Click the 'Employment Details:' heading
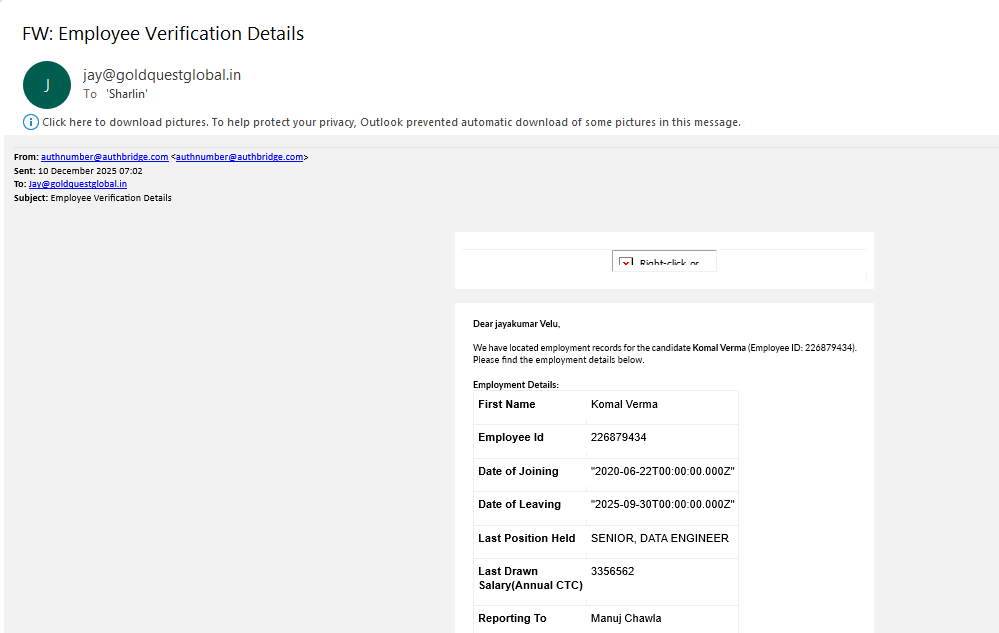Screen dimensions: 999x633 tap(516, 384)
